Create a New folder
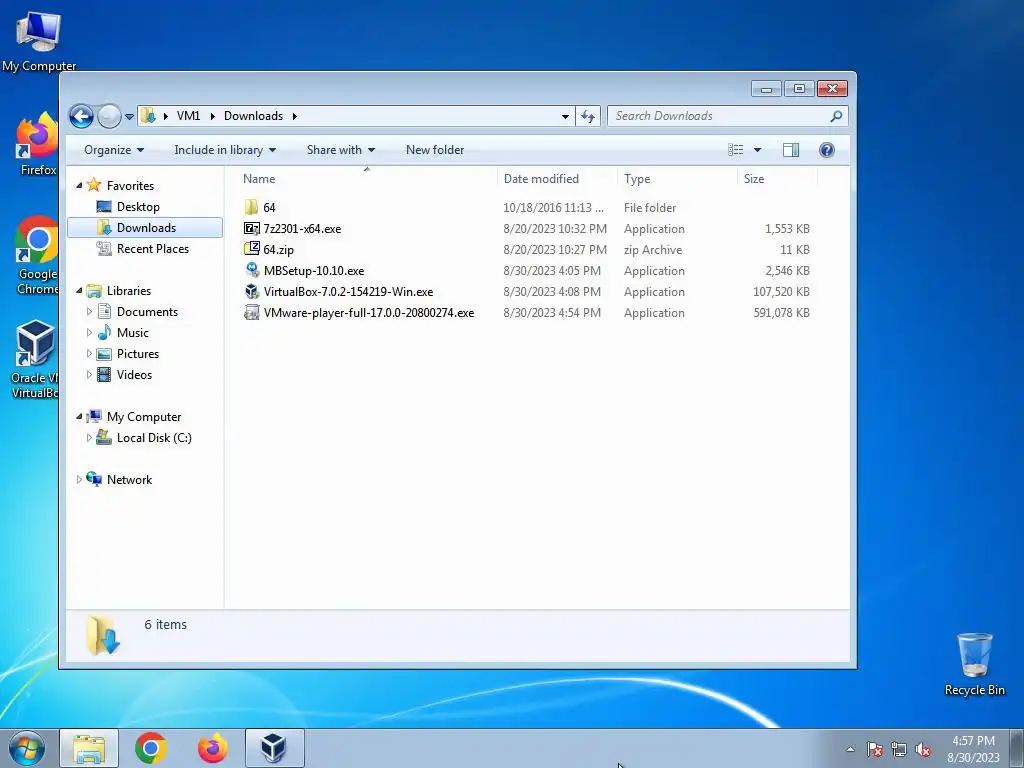Image resolution: width=1024 pixels, height=768 pixels. [435, 150]
